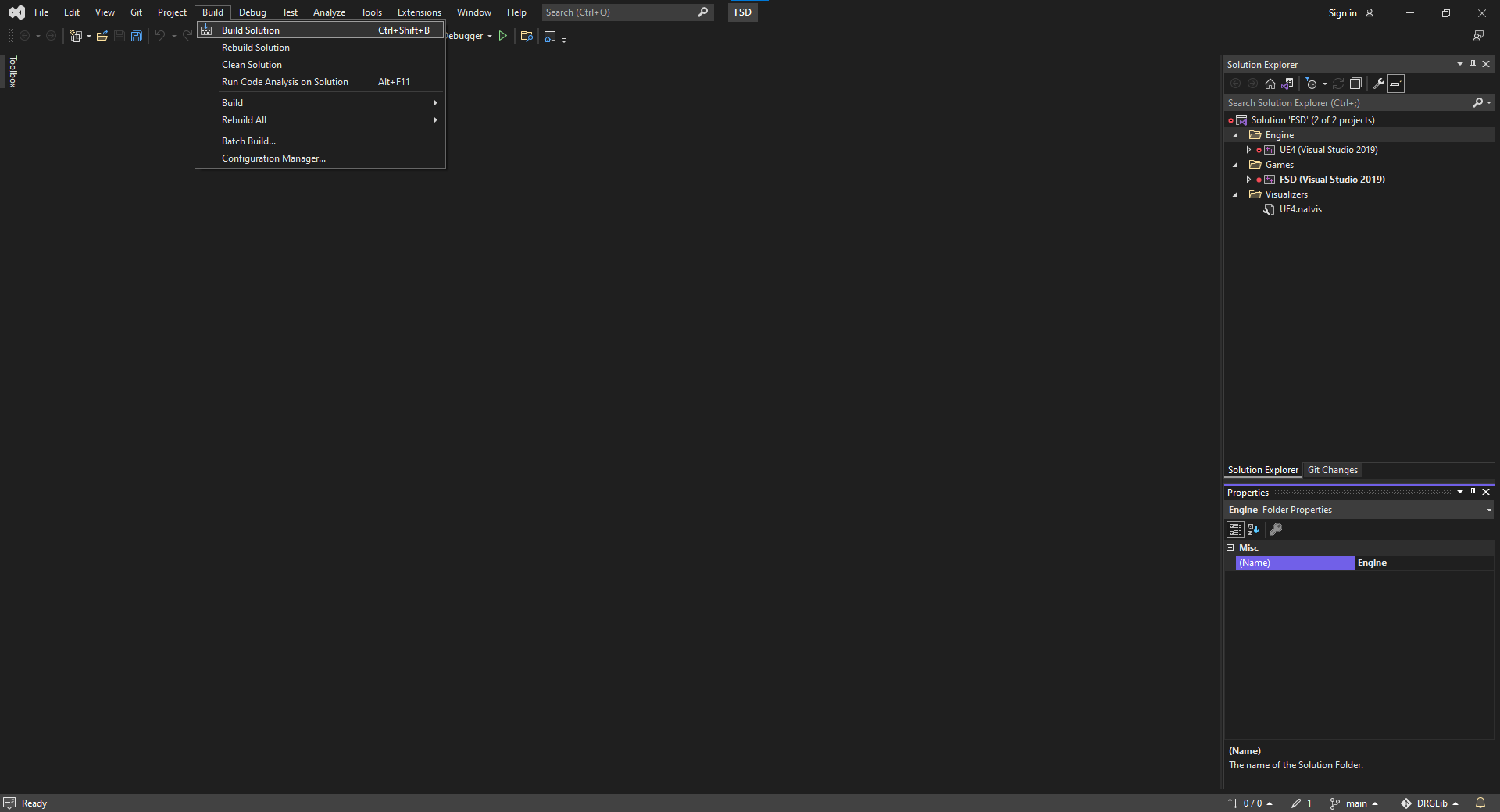Click the FSD solution name button in title bar

point(742,12)
